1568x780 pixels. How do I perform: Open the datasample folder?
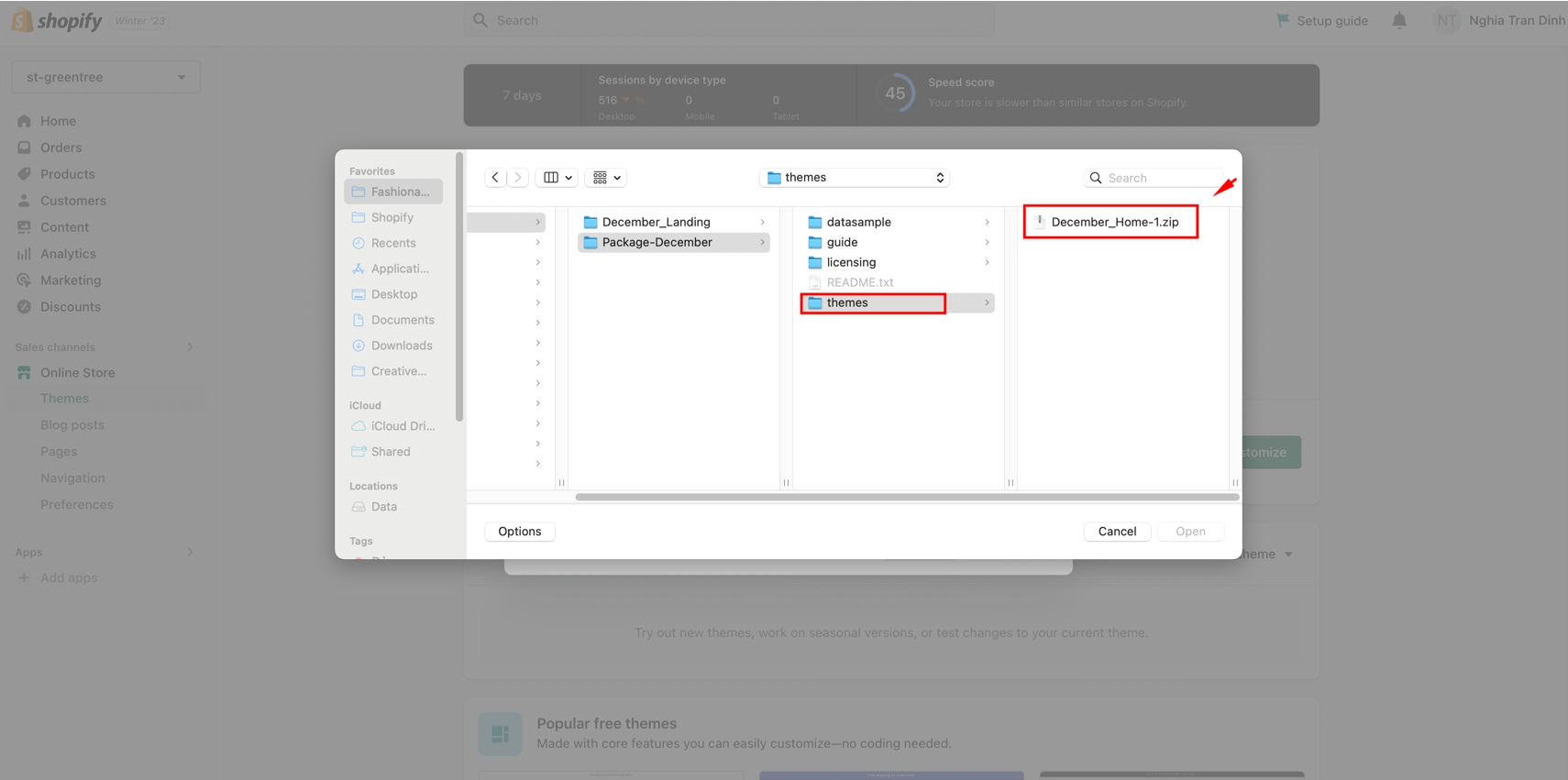coord(858,222)
